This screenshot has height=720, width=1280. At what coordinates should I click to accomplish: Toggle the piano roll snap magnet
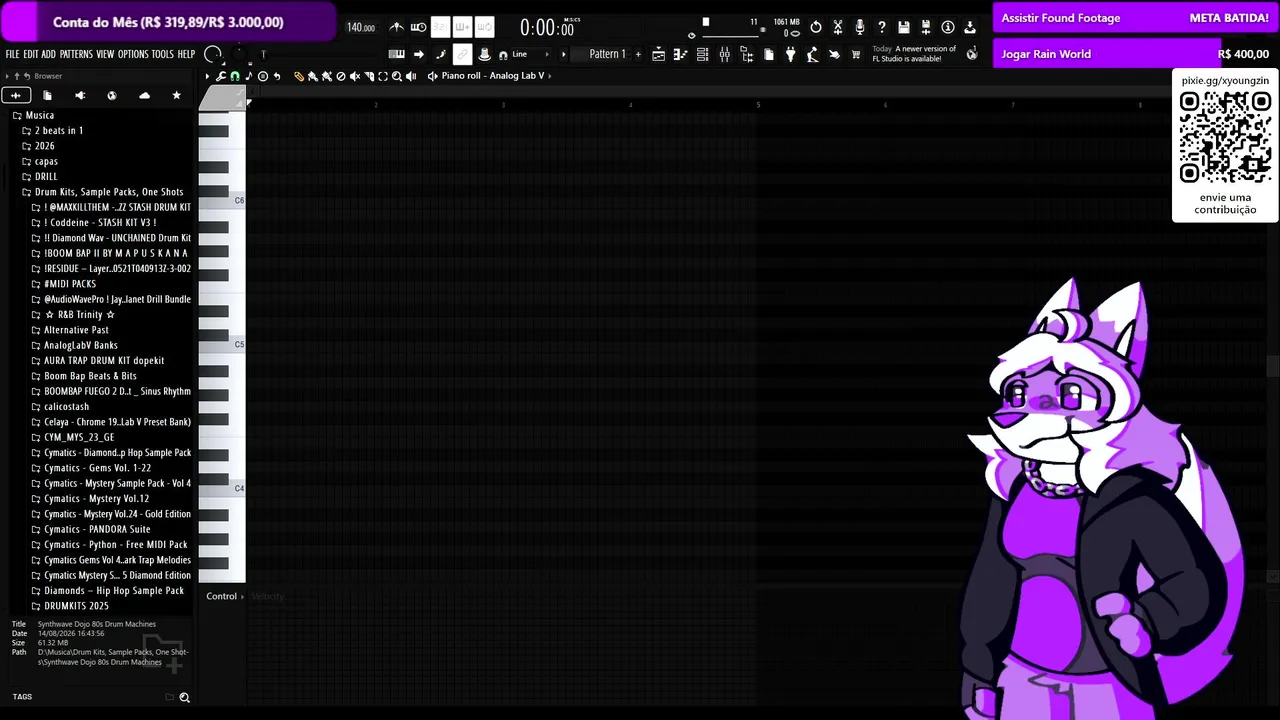(235, 76)
